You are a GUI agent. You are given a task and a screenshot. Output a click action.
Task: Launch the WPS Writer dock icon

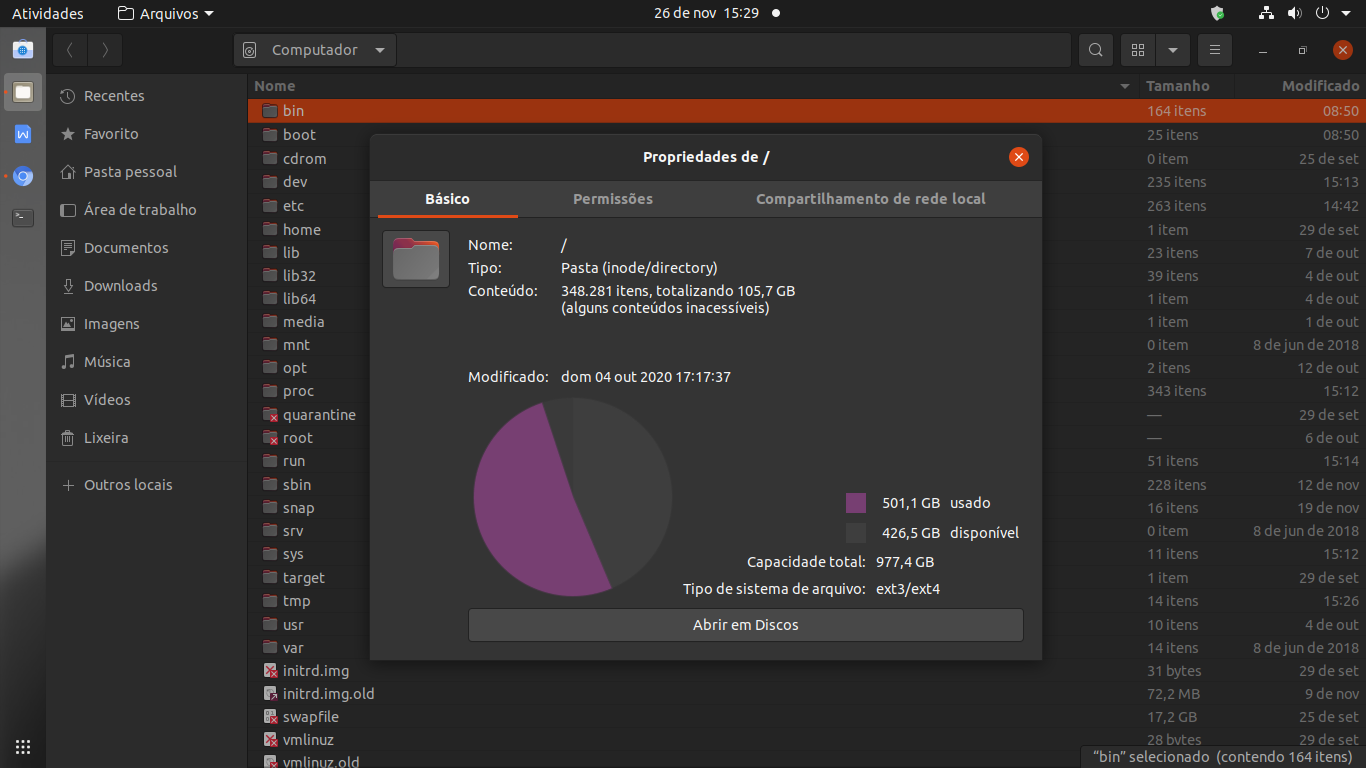click(x=23, y=134)
